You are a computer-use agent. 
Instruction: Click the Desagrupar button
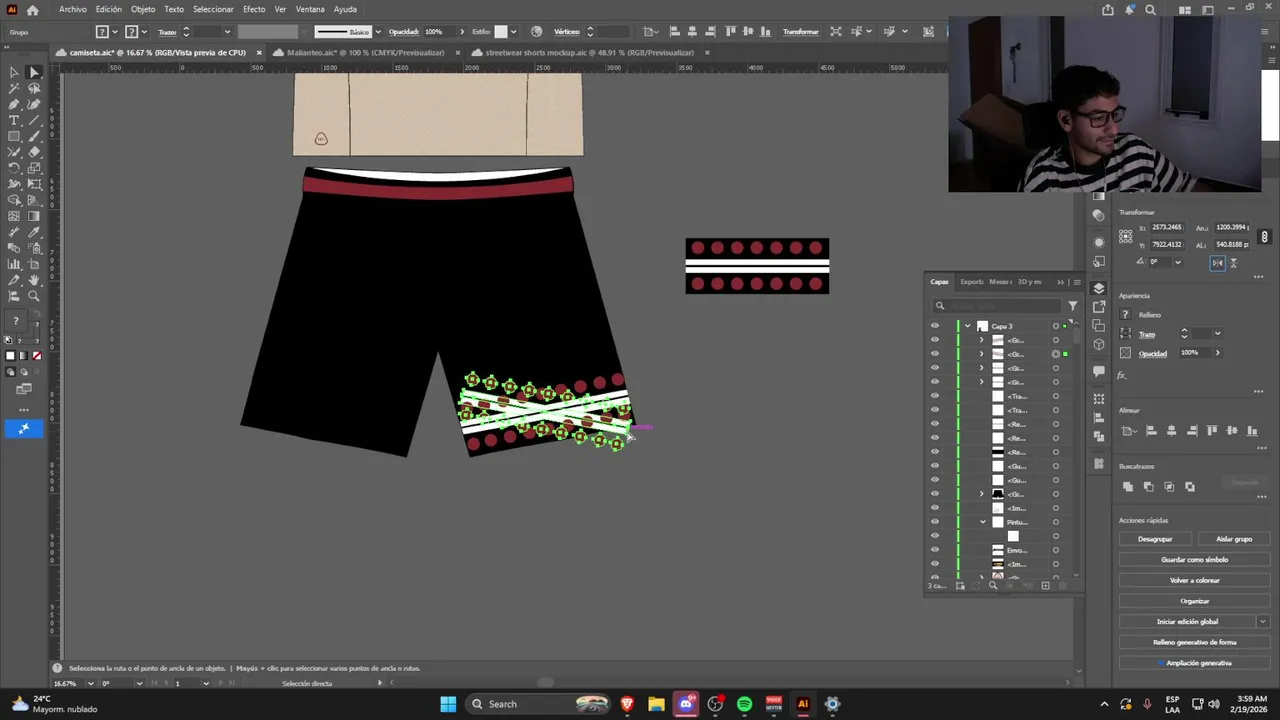point(1155,539)
